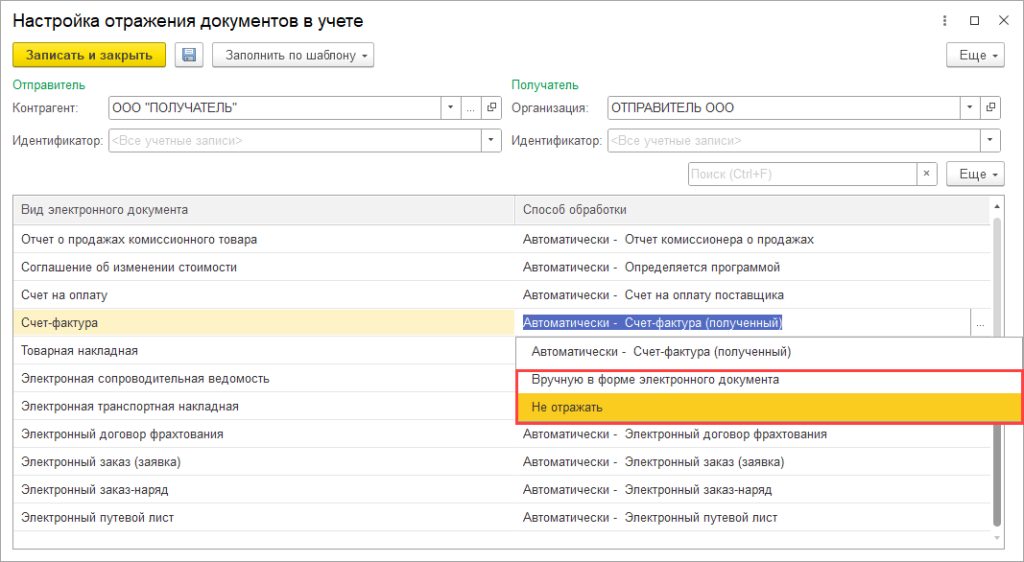Click the floppy disk save icon
Viewport: 1024px width, 562px height.
click(x=189, y=55)
